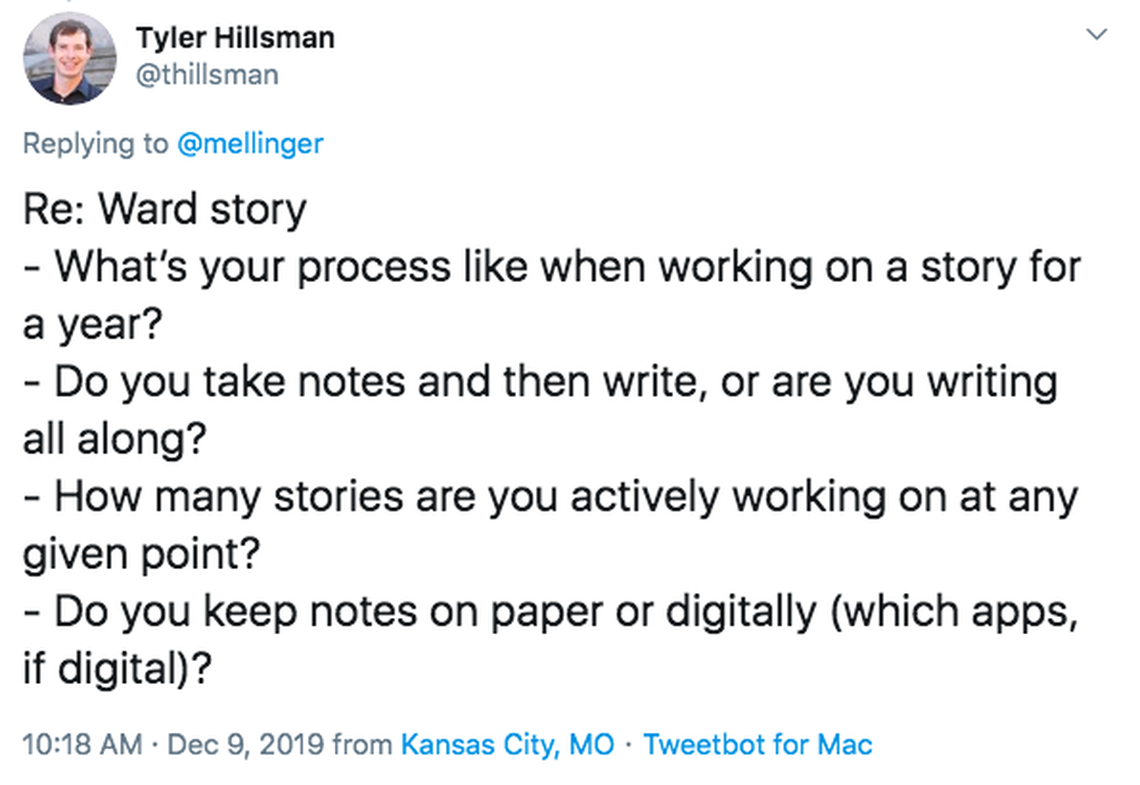Image resolution: width=1140 pixels, height=785 pixels.
Task: Open the tweet options chevron menu
Action: (x=1097, y=35)
